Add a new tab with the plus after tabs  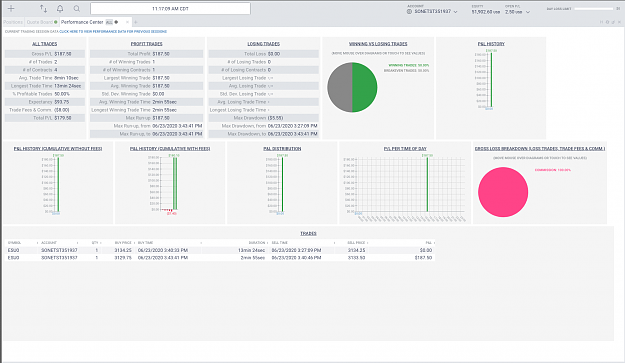coord(136,22)
